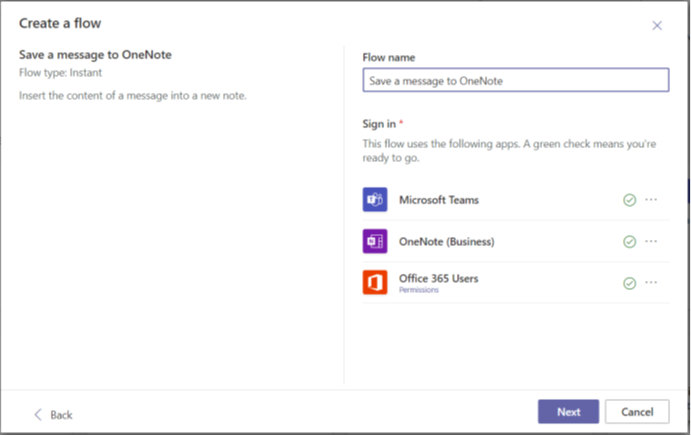
Task: Click the Next button
Action: coord(568,412)
